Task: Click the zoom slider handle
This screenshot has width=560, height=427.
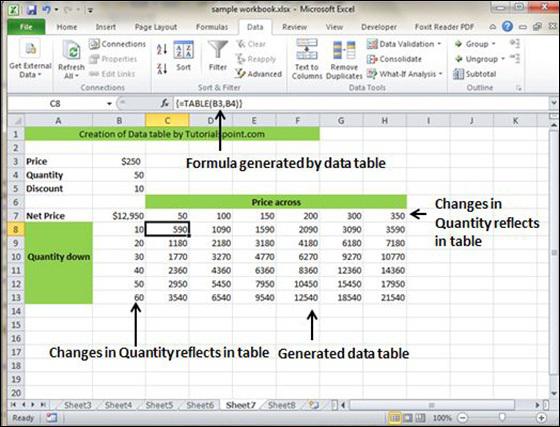Action: coord(502,417)
